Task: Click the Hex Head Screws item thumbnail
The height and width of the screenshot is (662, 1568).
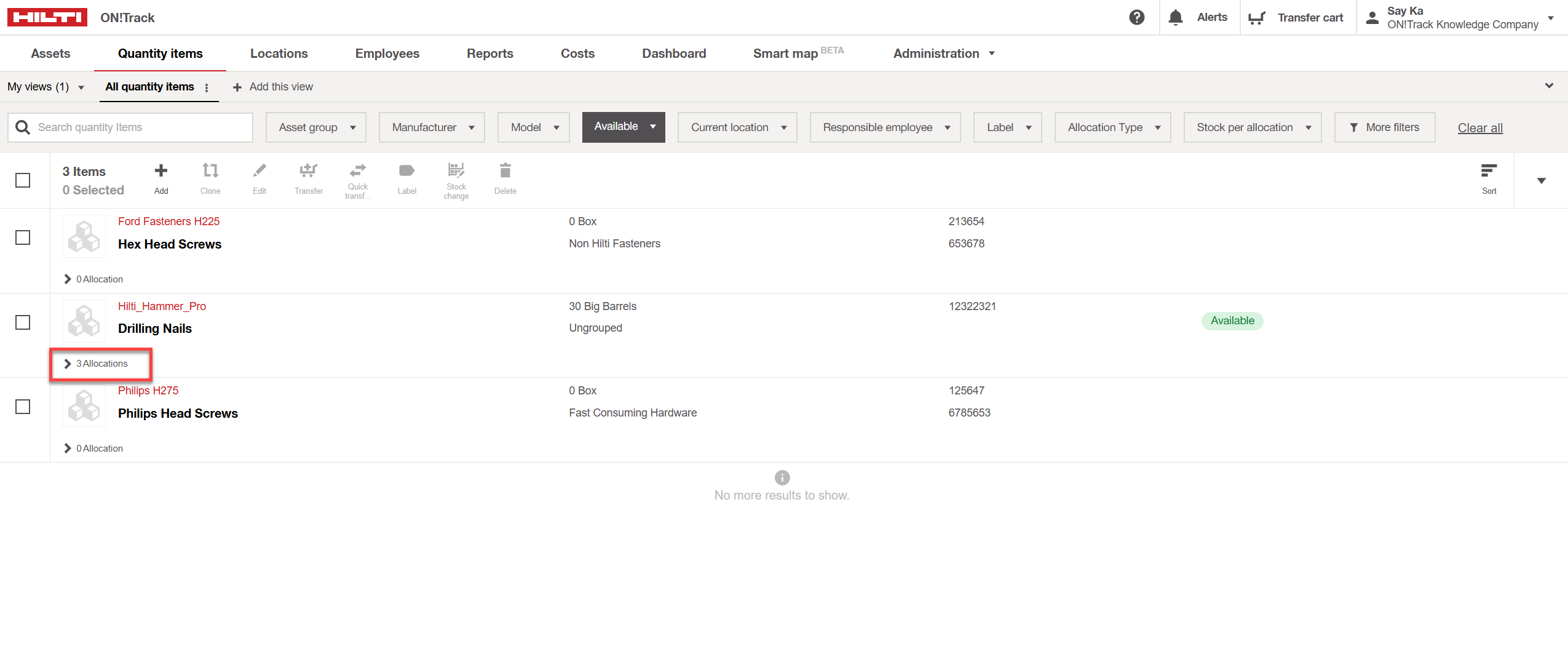Action: pyautogui.click(x=84, y=236)
